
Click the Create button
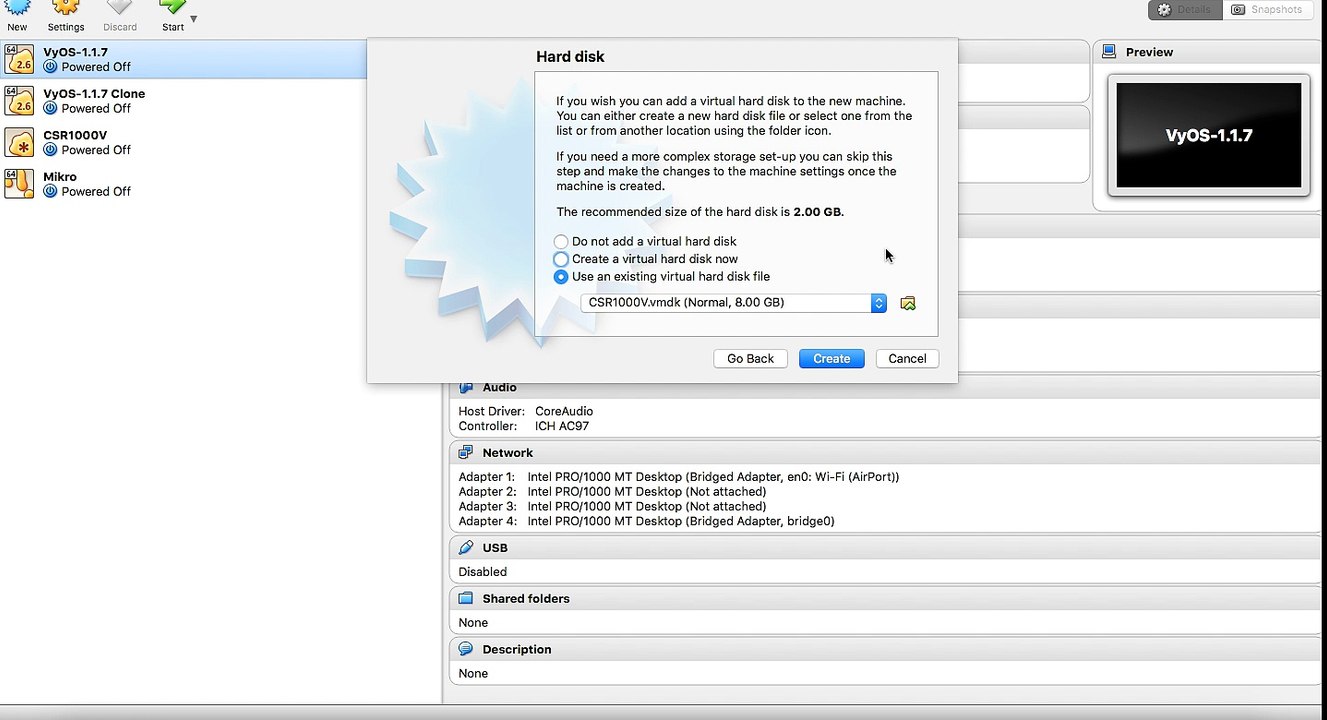pyautogui.click(x=831, y=359)
